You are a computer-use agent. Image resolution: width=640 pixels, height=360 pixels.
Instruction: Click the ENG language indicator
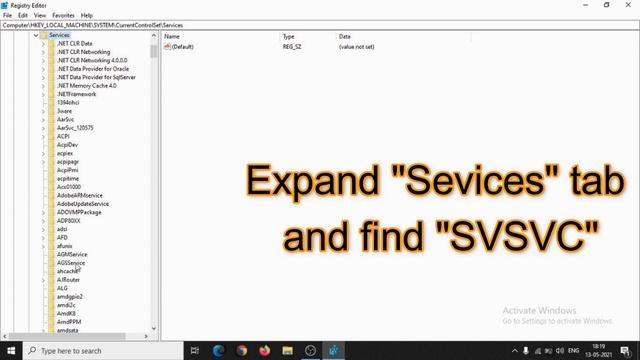click(x=573, y=351)
